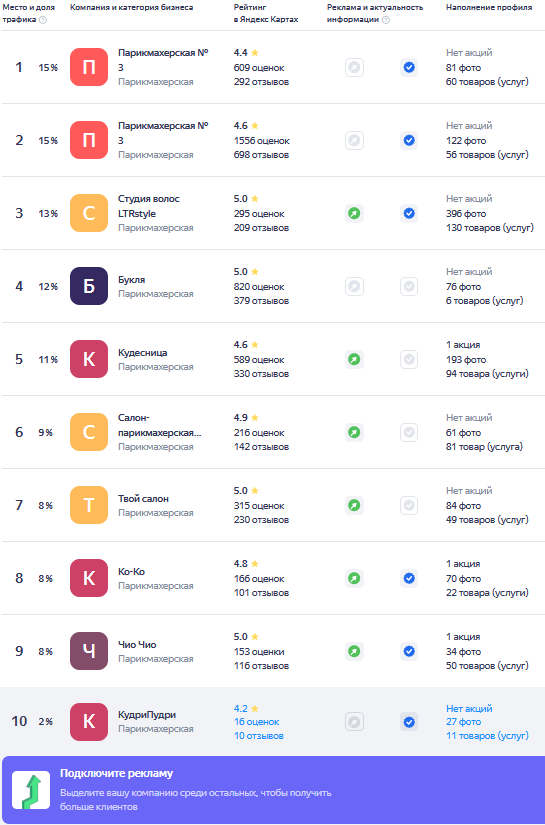Click the dark 'Б' logo of Букля
This screenshot has width=545, height=825.
[x=89, y=286]
